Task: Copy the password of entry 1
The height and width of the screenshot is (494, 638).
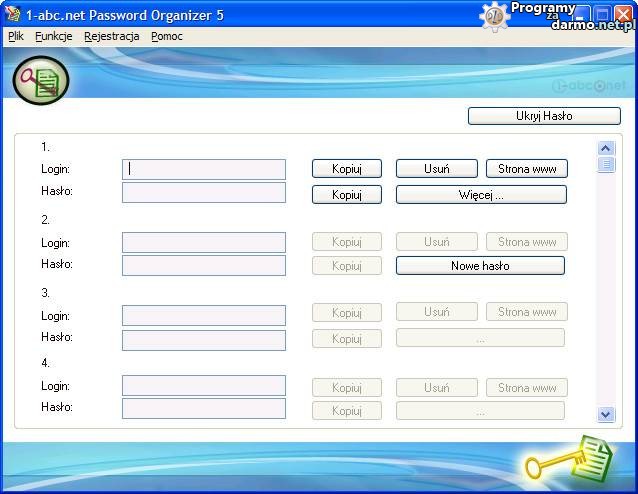Action: tap(346, 195)
